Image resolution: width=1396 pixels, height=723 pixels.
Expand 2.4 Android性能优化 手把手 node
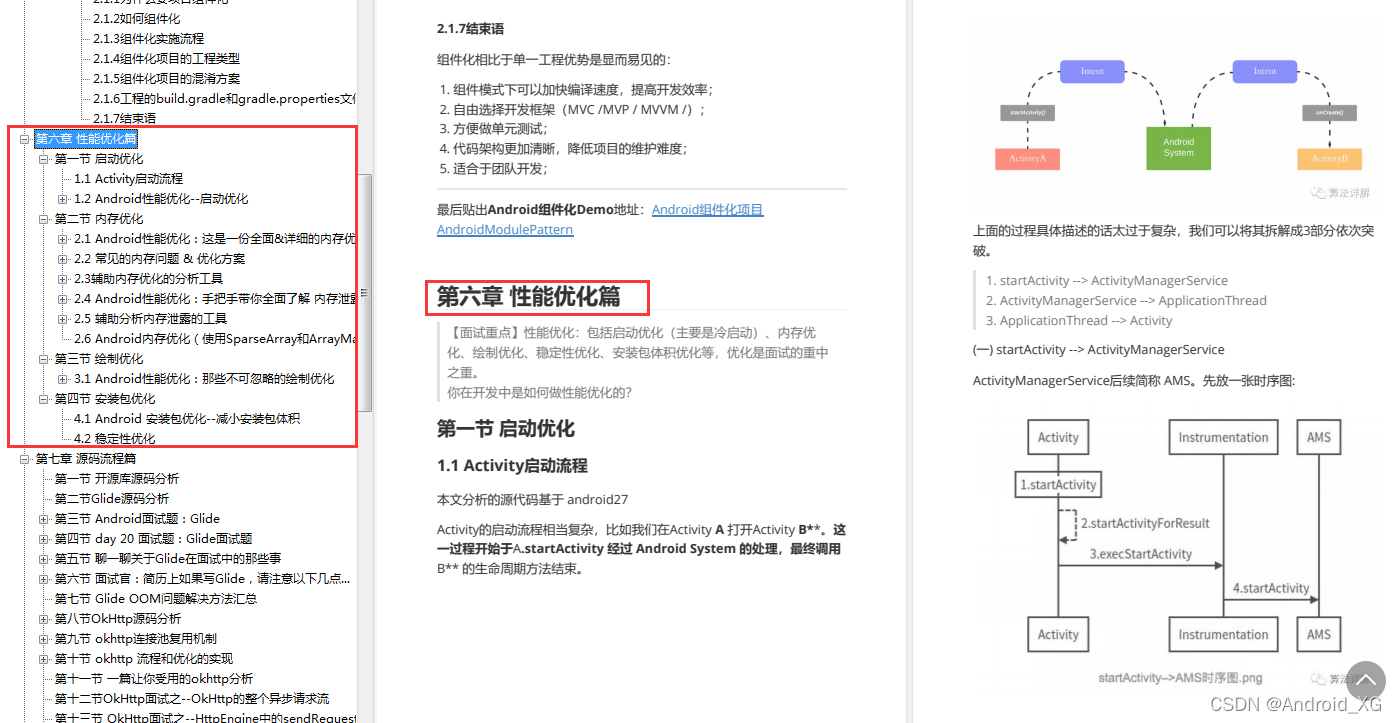pos(62,298)
